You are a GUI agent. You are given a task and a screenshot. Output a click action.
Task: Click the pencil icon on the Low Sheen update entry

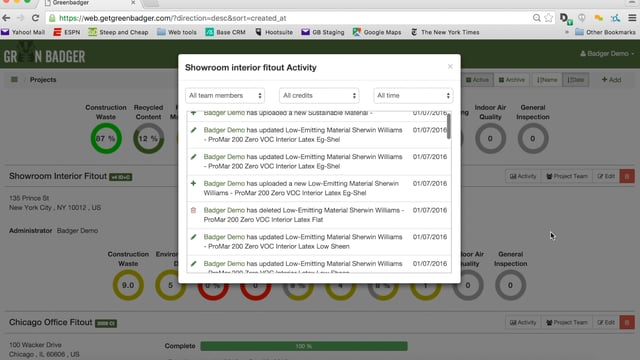193,237
